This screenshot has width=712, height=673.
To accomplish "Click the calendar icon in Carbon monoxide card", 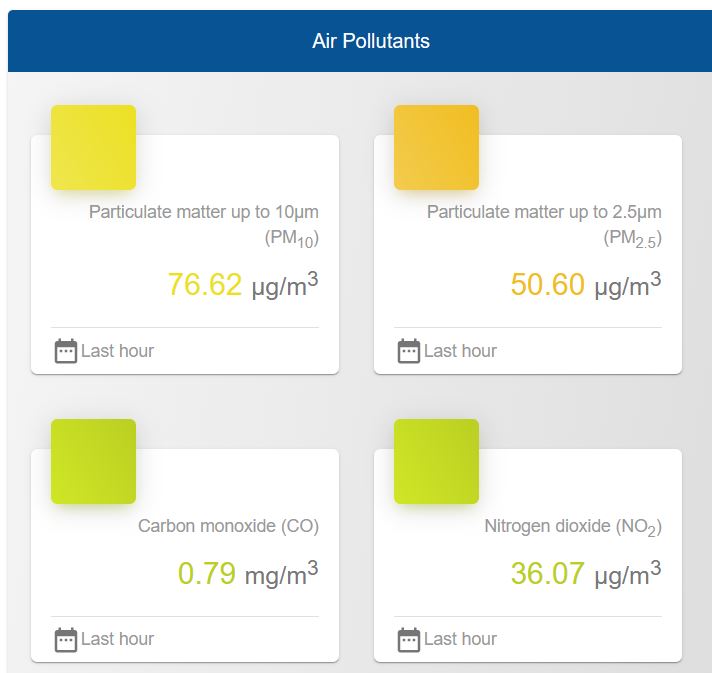I will point(65,639).
